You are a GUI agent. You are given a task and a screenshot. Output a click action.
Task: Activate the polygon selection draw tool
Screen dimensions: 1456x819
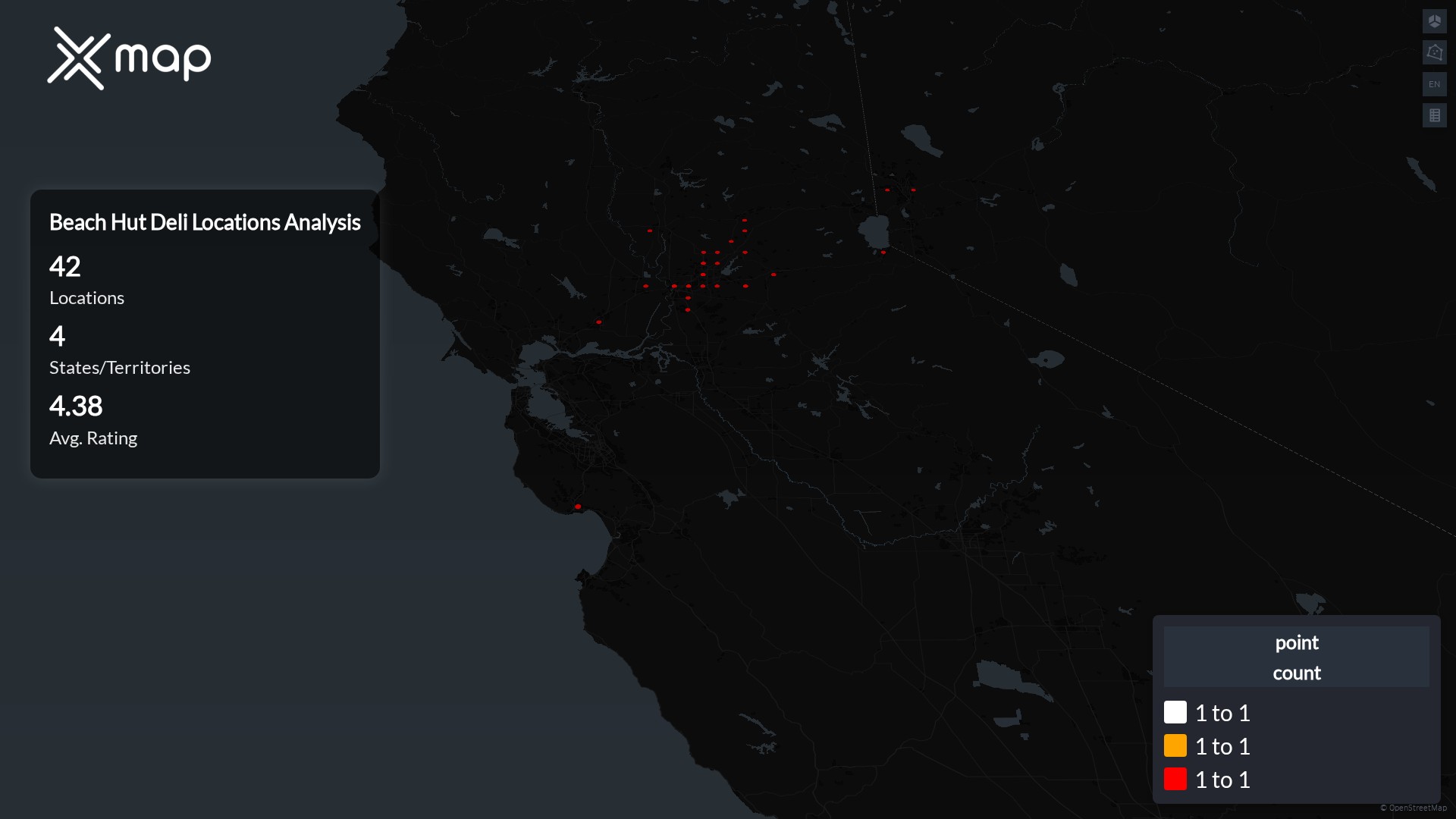pos(1434,52)
